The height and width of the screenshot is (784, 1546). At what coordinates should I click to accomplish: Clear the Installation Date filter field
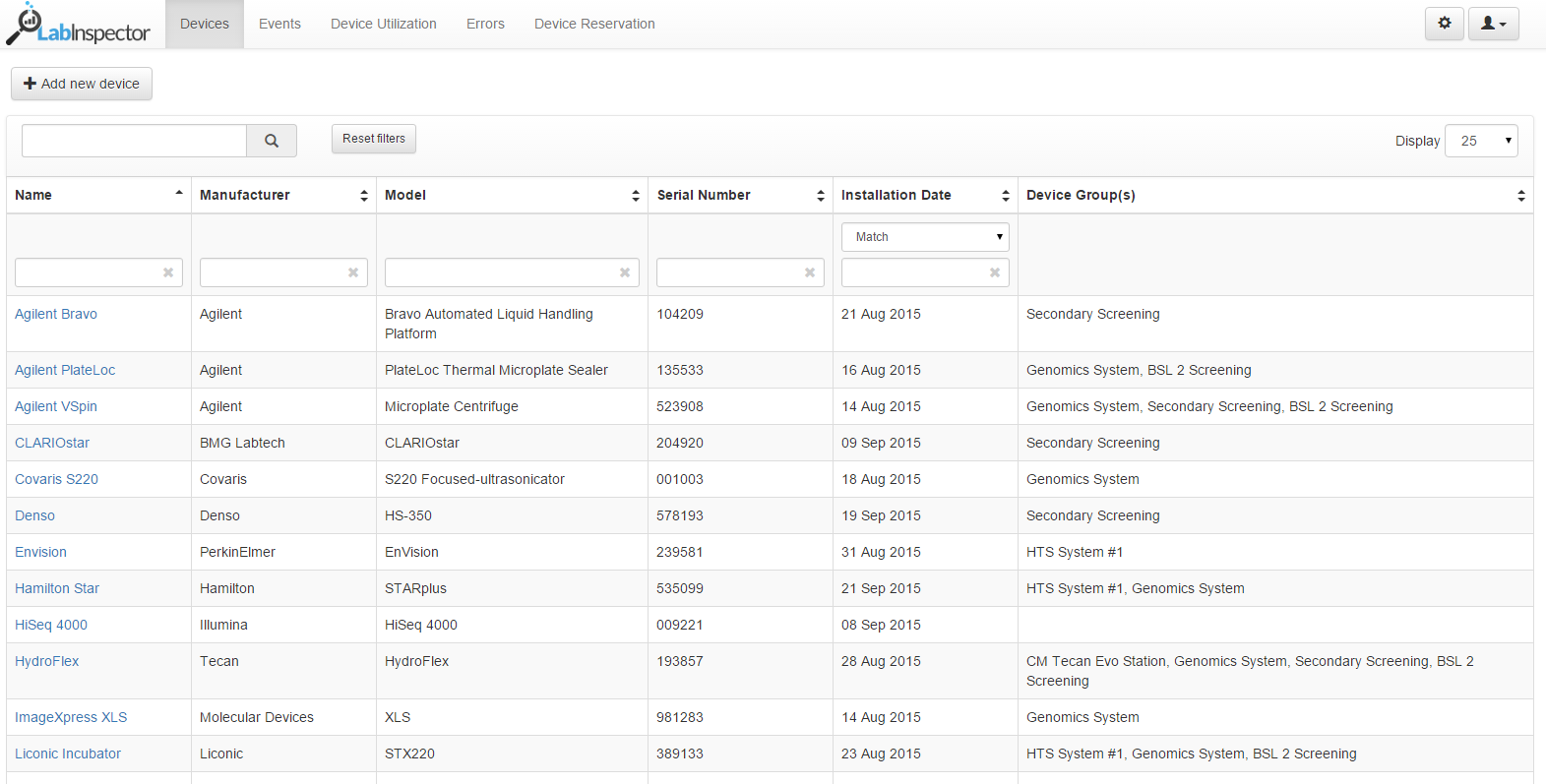[995, 272]
